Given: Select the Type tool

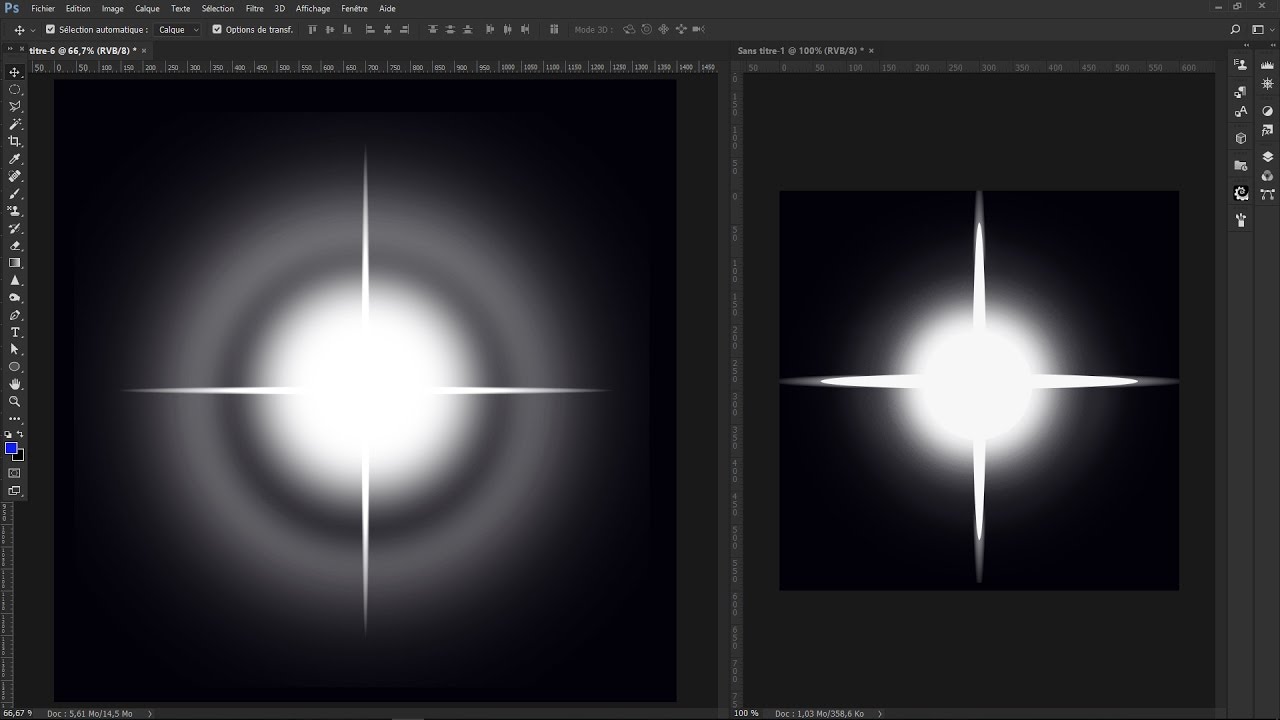Looking at the screenshot, I should pos(15,332).
